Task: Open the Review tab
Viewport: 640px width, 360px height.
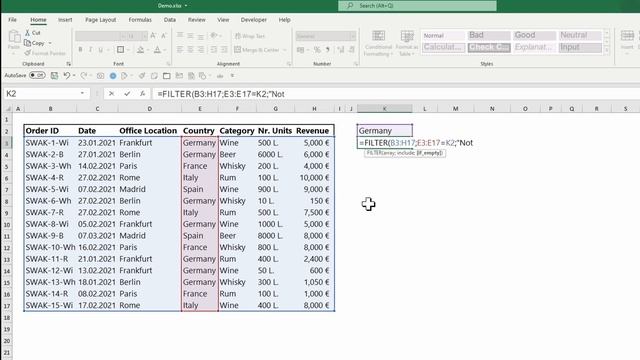Action: pos(197,20)
